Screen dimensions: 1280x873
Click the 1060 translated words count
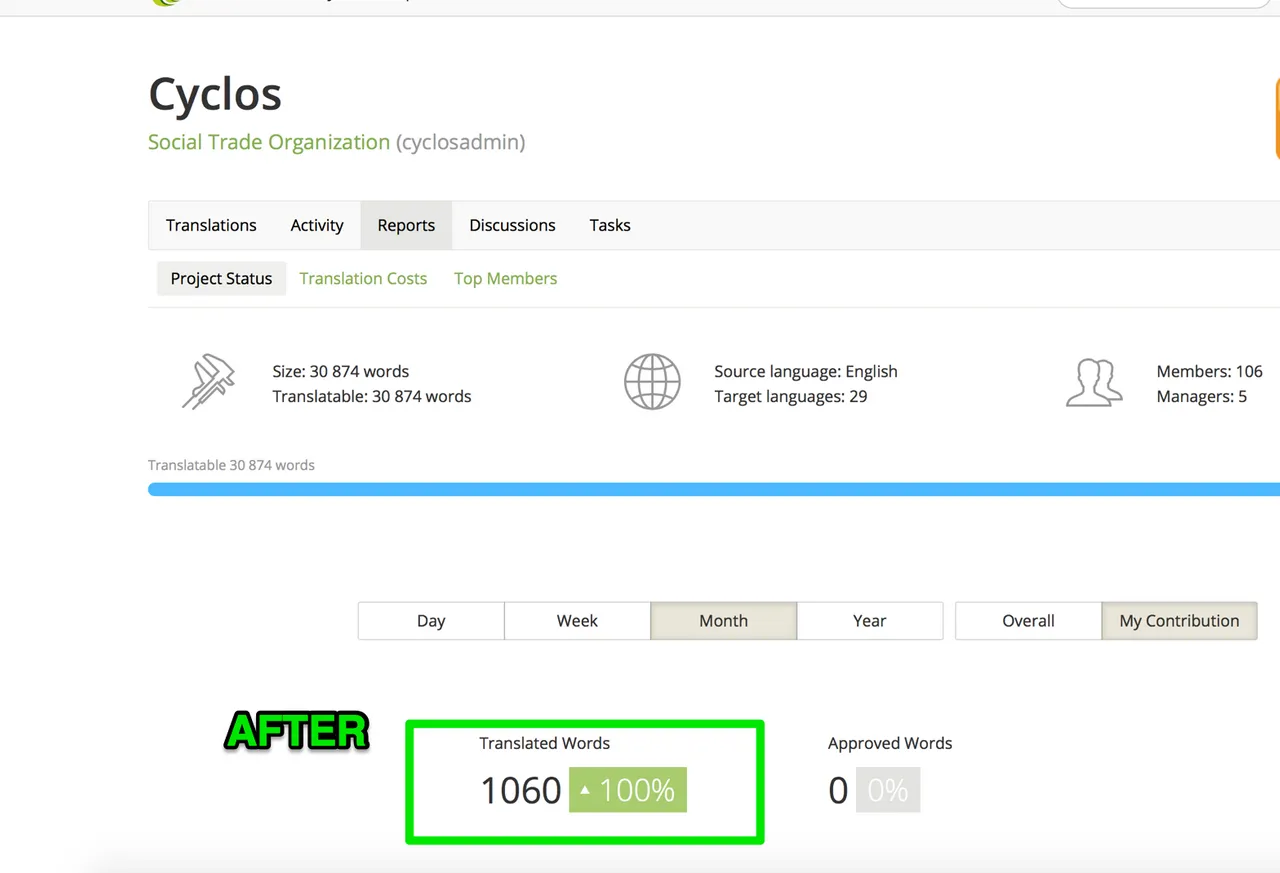click(x=521, y=790)
